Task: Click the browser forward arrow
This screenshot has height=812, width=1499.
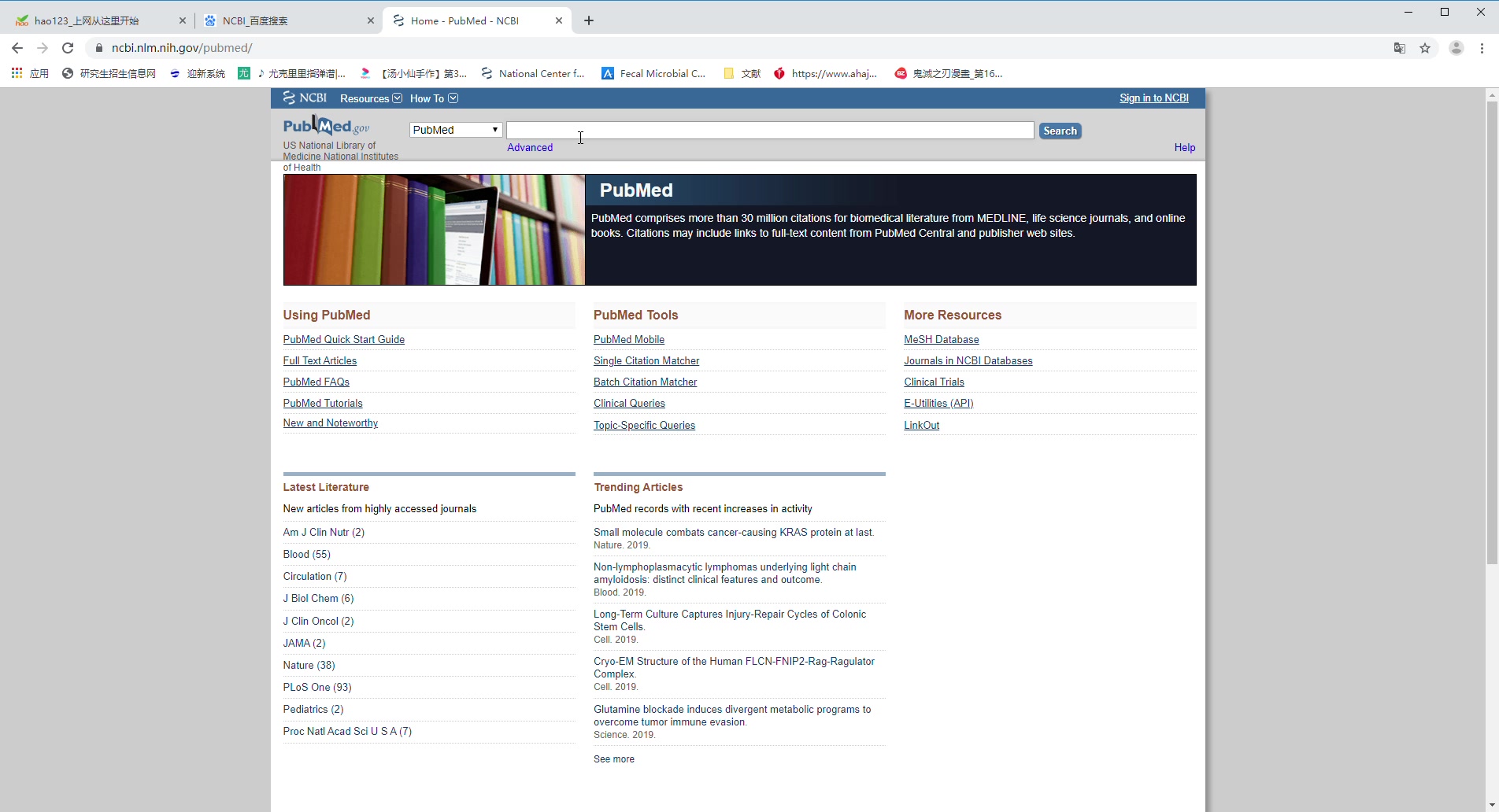Action: coord(43,48)
